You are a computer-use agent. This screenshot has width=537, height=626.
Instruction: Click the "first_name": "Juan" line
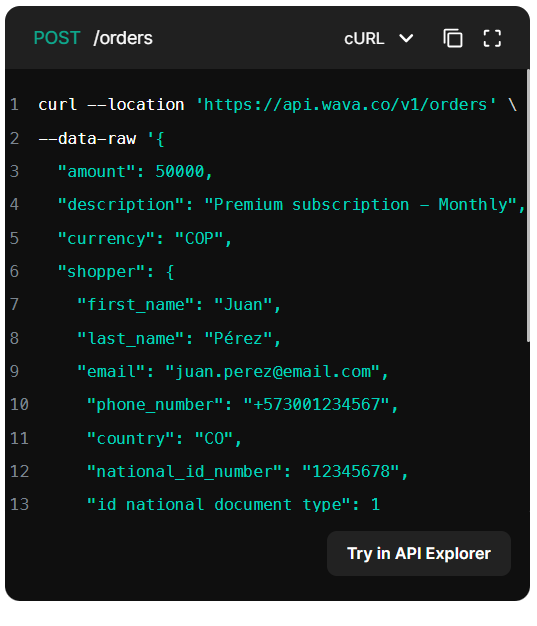click(x=179, y=305)
